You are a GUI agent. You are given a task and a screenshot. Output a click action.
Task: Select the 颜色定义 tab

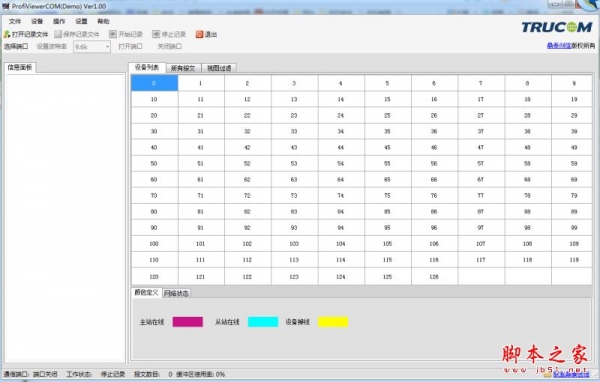pyautogui.click(x=146, y=293)
